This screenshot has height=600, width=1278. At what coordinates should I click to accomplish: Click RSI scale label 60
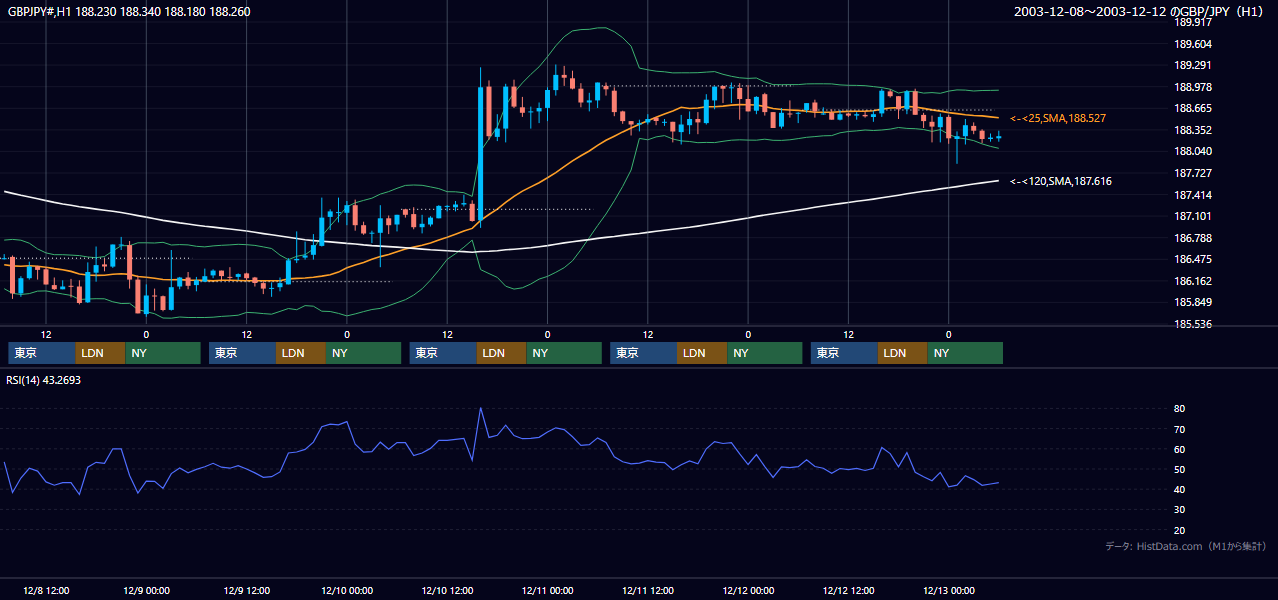click(x=1180, y=449)
